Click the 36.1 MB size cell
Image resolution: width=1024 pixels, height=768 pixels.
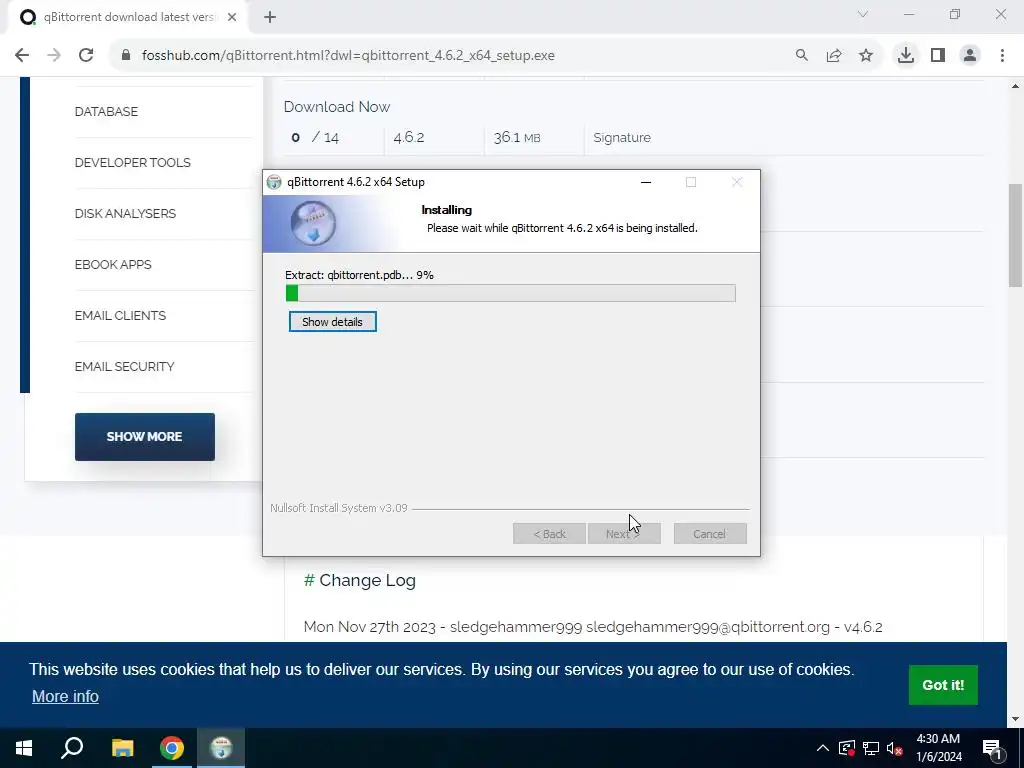coord(517,138)
